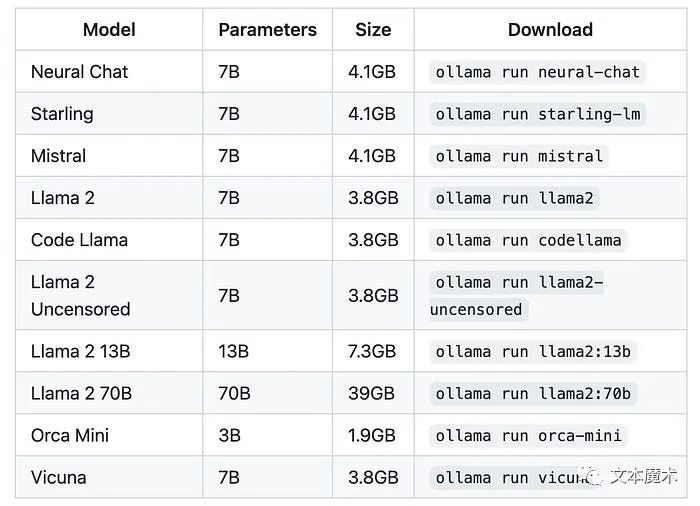Select the 'ollama run starling-lm' command
Screen dimensions: 700x506
coord(538,114)
